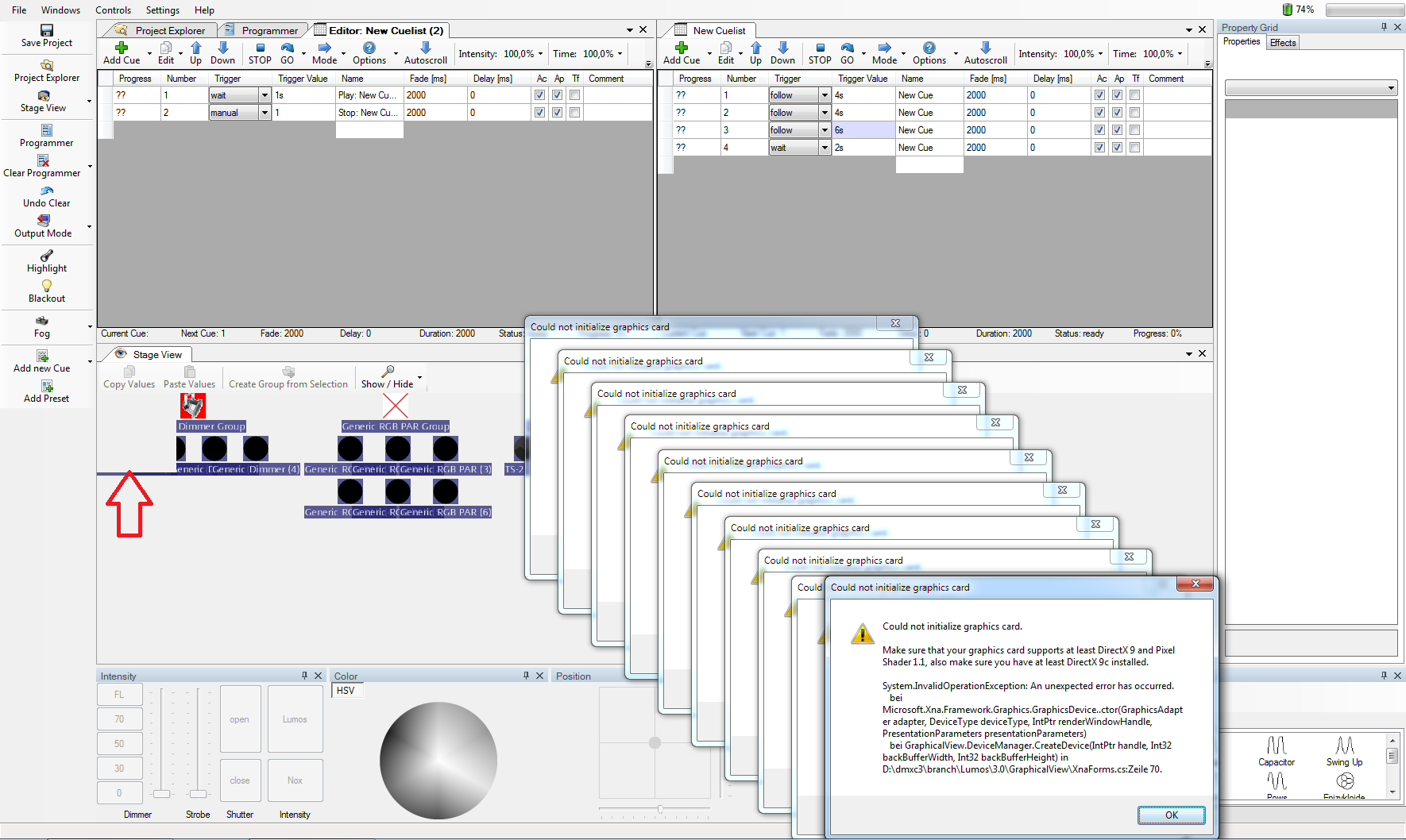Click the Clear Programmer icon
1406x840 pixels.
pyautogui.click(x=44, y=161)
